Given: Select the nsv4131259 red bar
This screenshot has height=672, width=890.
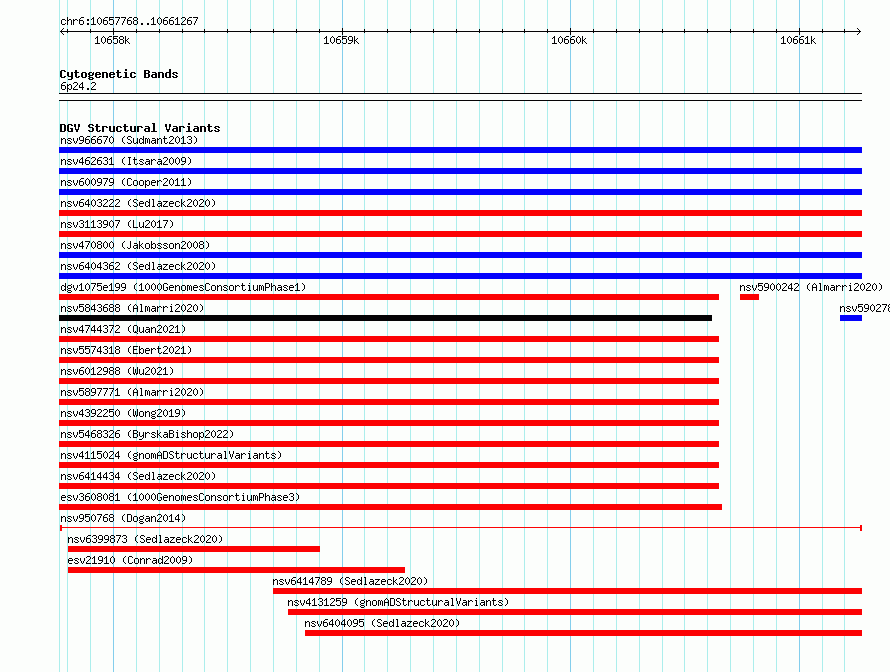Looking at the screenshot, I should (x=575, y=612).
